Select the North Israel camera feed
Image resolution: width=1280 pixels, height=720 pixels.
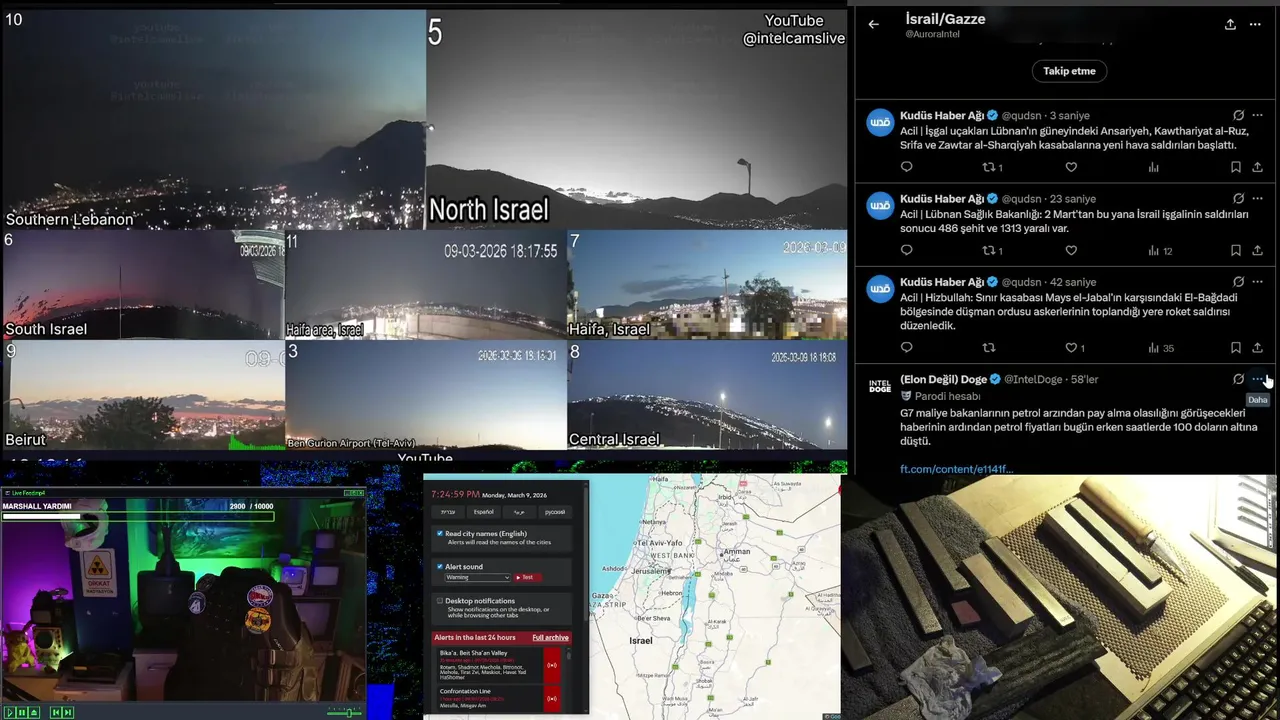tap(636, 119)
